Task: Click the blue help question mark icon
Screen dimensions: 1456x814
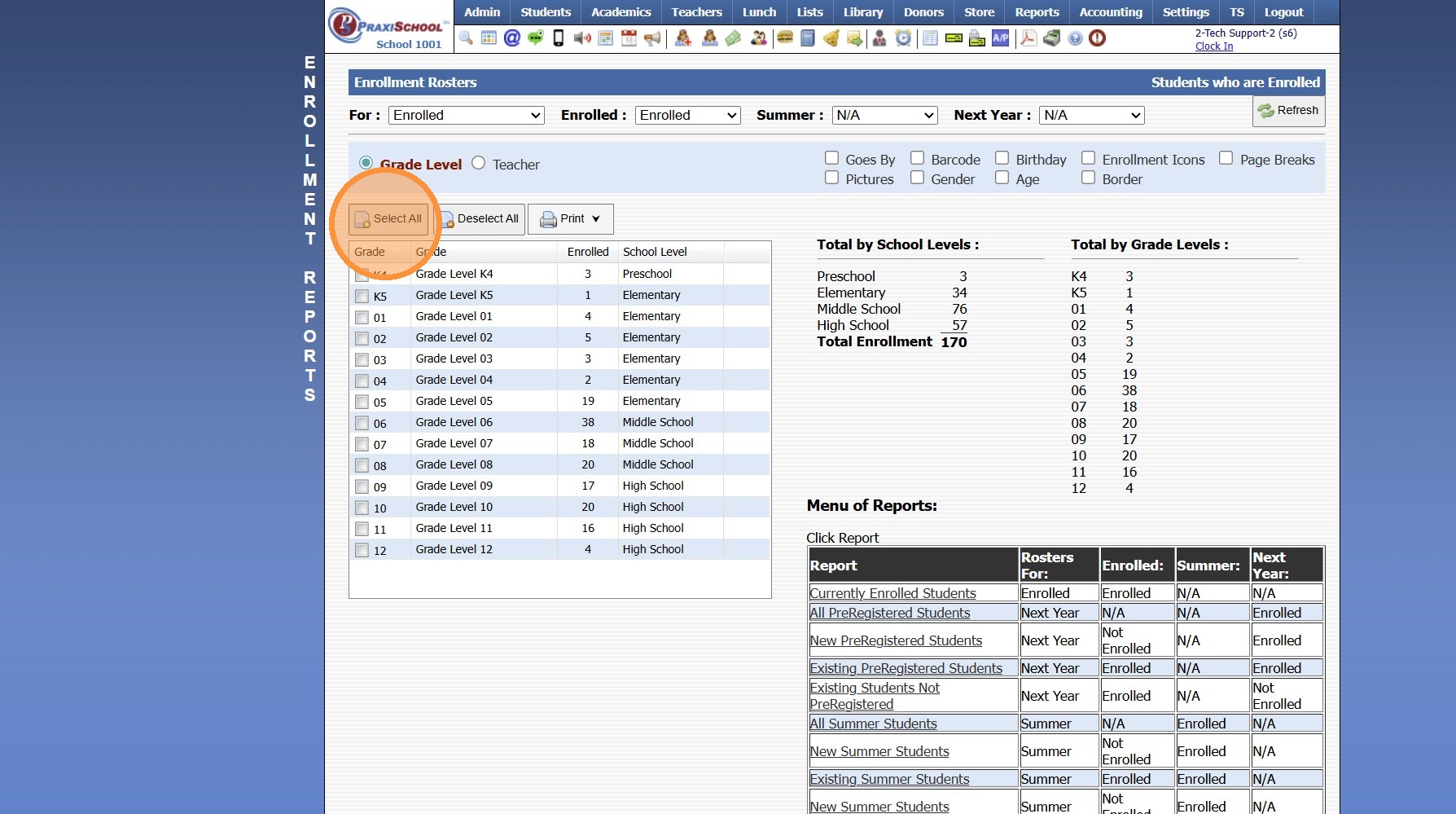Action: click(x=1075, y=38)
